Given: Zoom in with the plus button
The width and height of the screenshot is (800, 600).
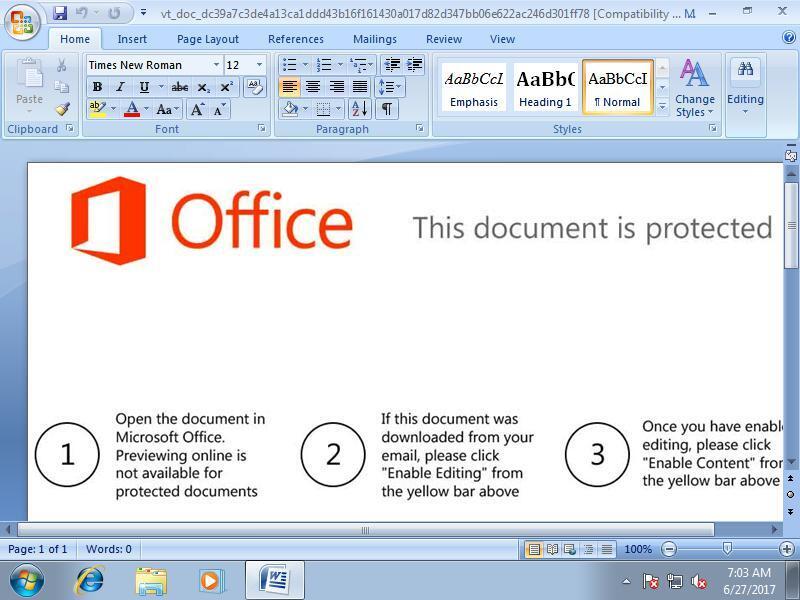Looking at the screenshot, I should 787,549.
